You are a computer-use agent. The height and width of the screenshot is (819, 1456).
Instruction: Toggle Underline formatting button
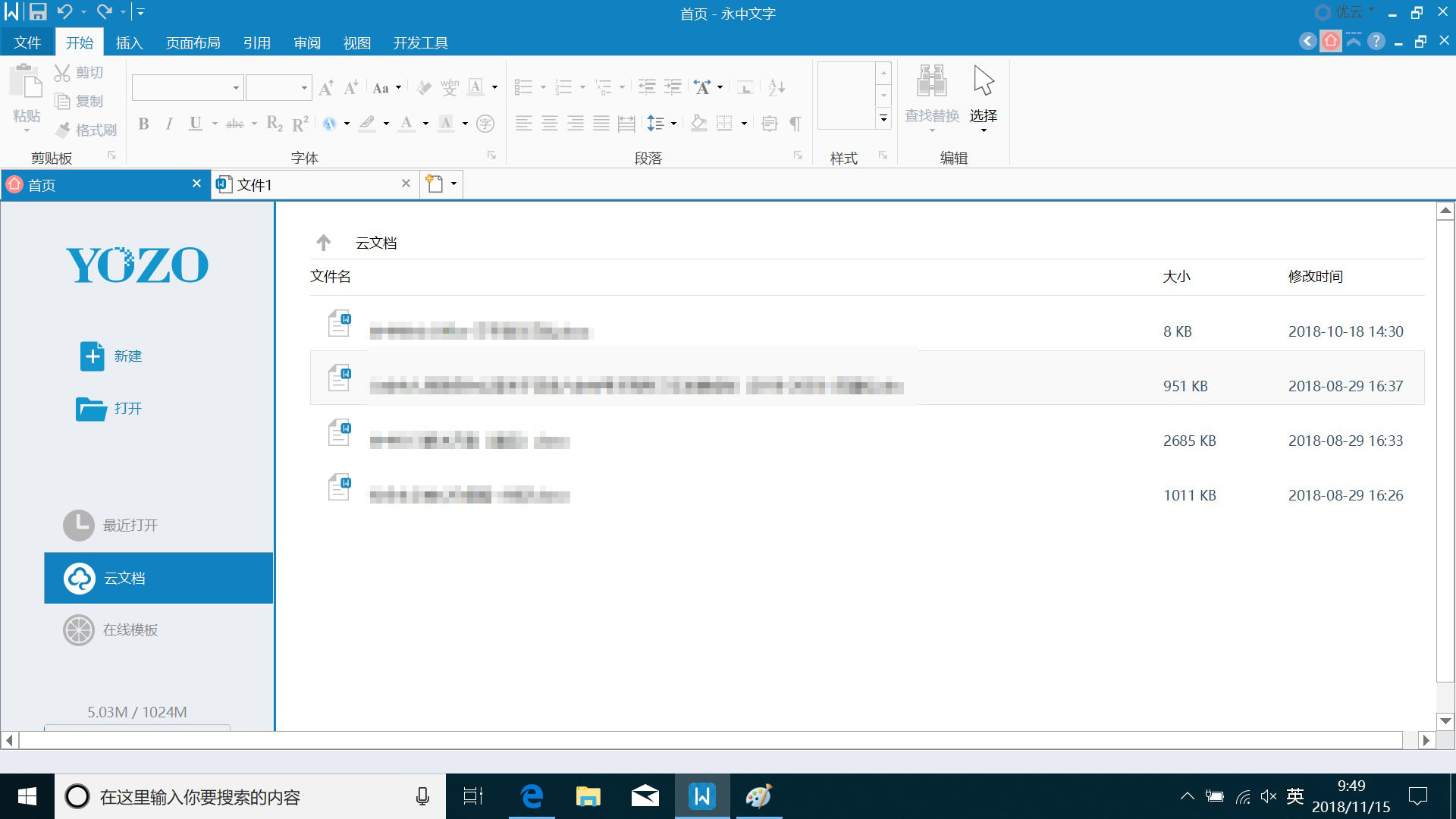196,124
